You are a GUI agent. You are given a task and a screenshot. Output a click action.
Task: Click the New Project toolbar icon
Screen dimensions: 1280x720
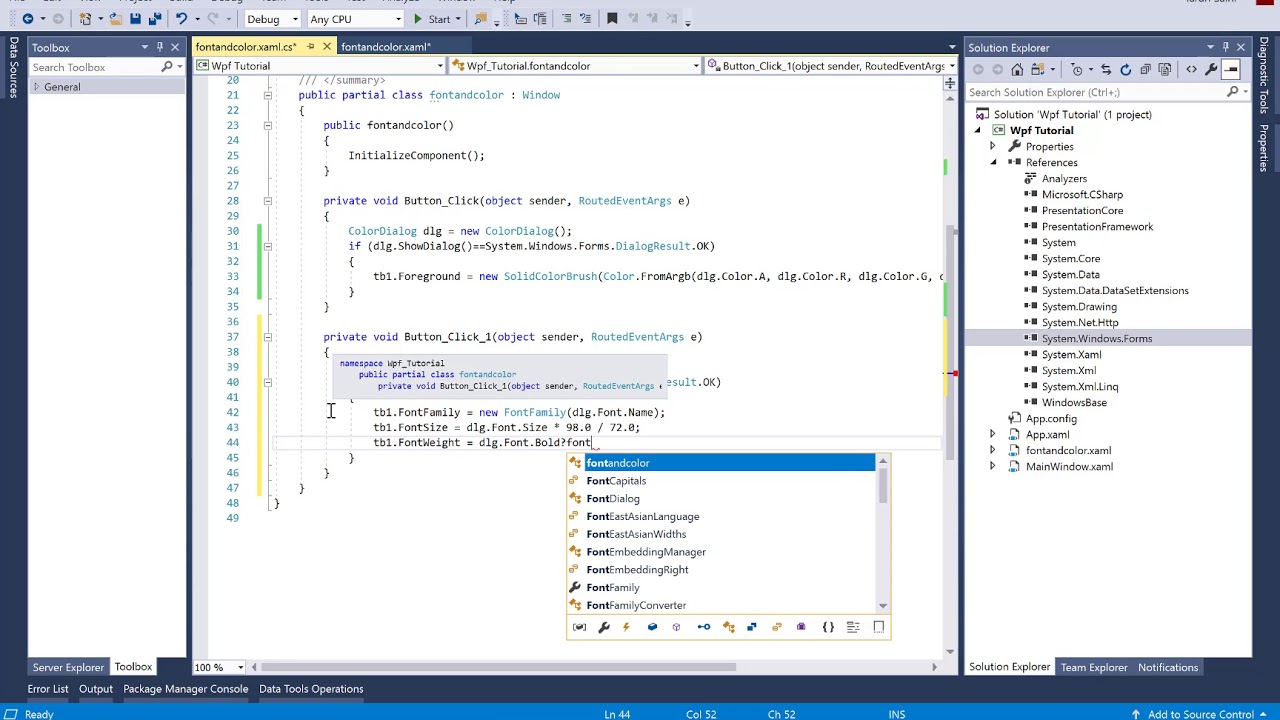86,19
